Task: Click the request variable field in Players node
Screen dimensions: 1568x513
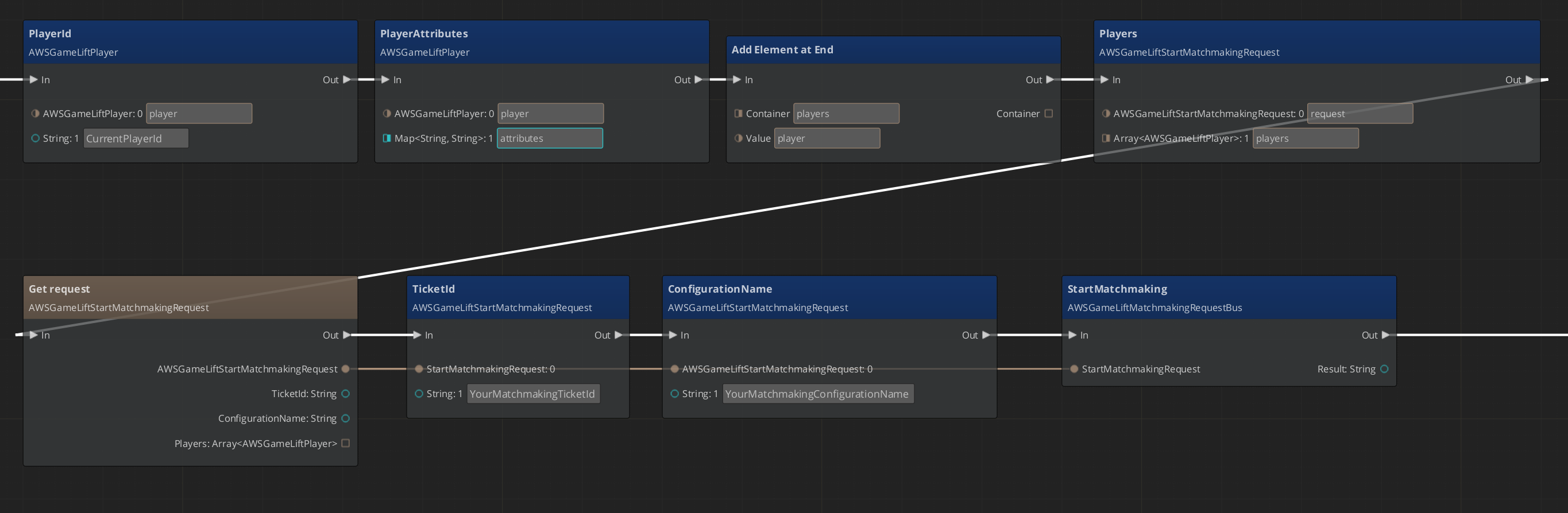Action: 1359,114
